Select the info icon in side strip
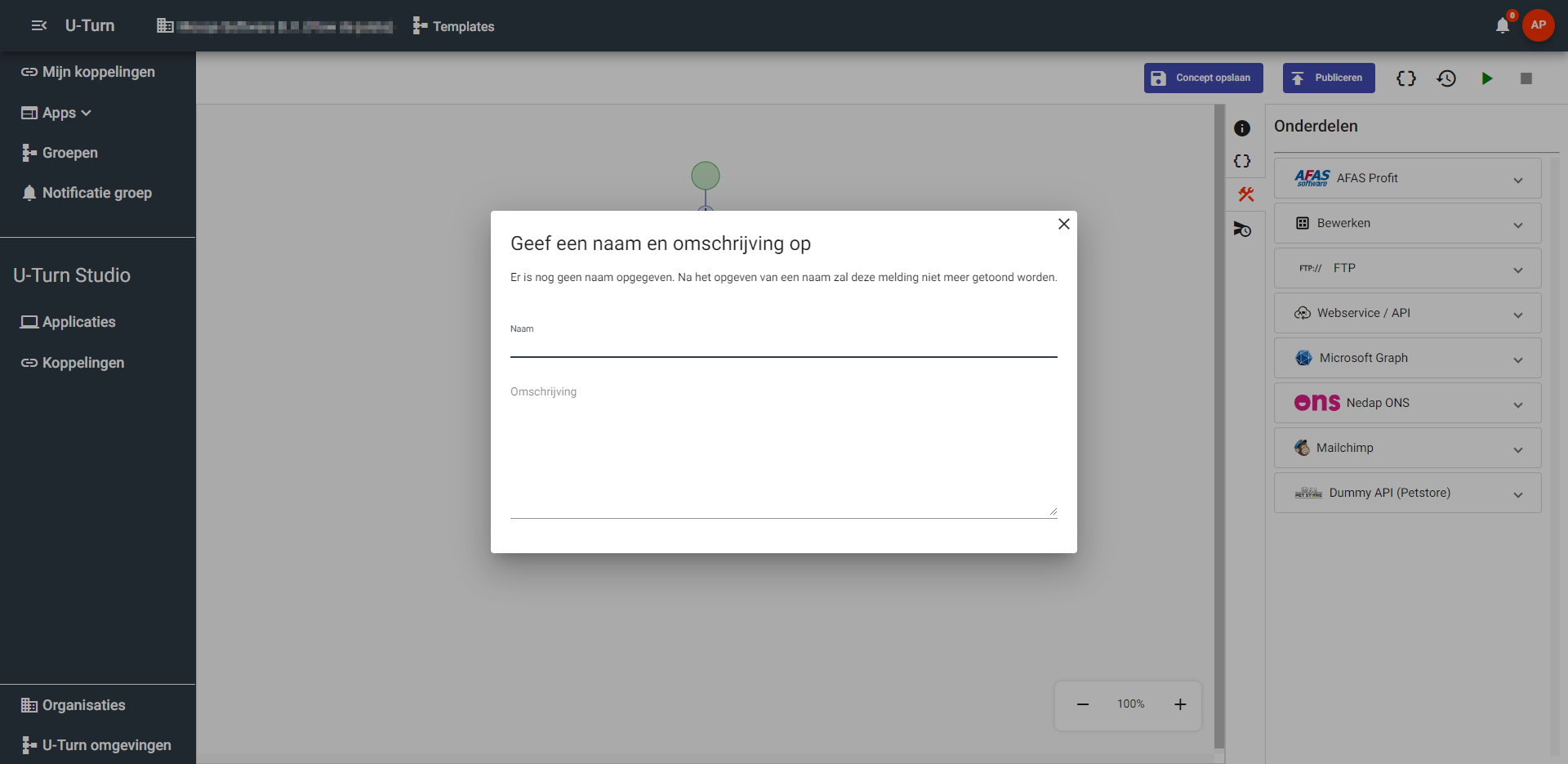 1242,128
